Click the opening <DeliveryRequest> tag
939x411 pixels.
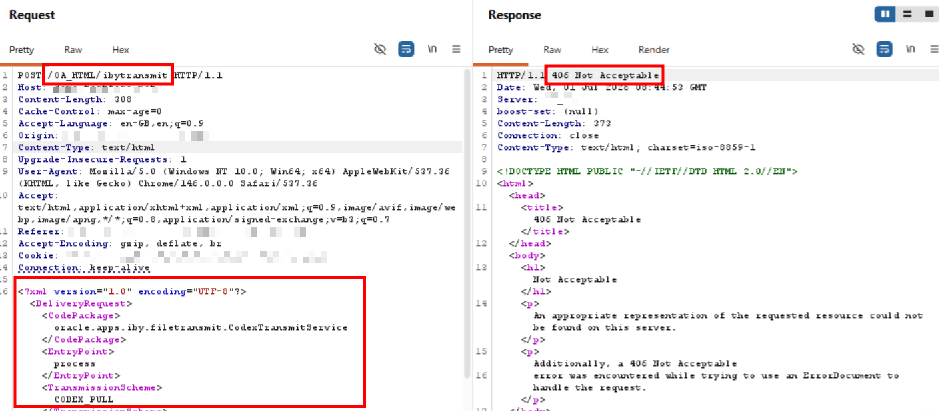pyautogui.click(x=81, y=303)
